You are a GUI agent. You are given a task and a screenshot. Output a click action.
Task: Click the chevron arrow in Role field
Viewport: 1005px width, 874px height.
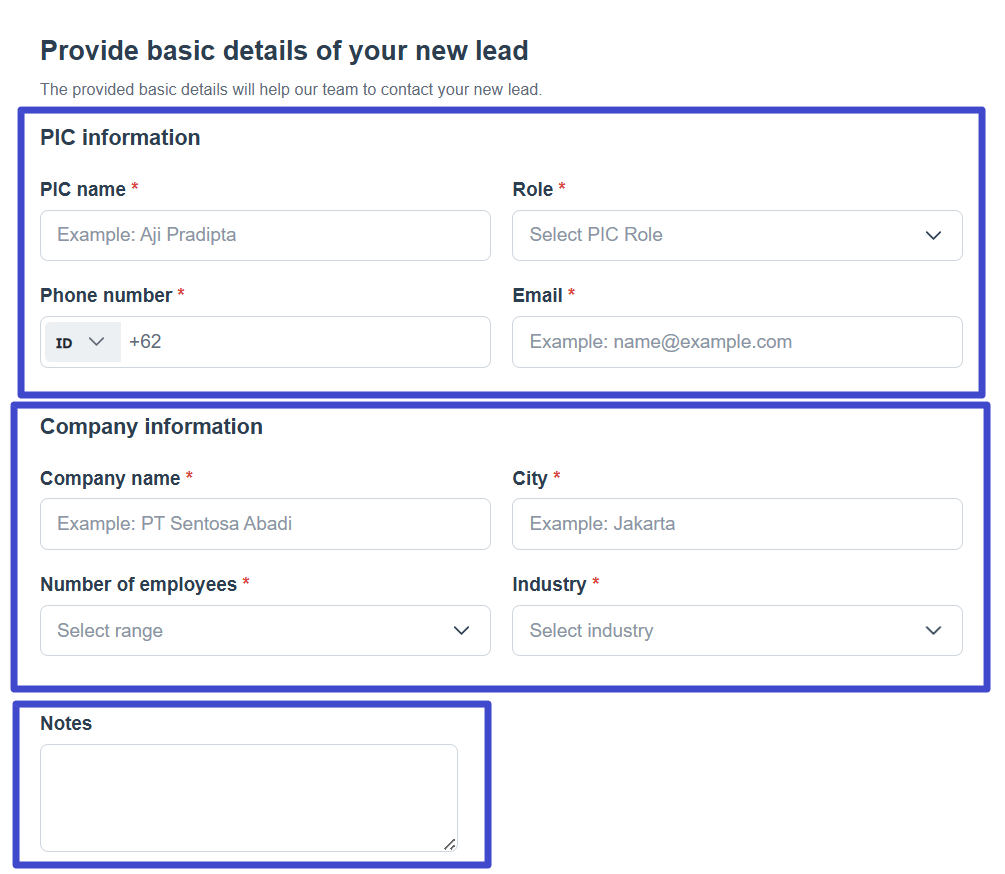(933, 236)
